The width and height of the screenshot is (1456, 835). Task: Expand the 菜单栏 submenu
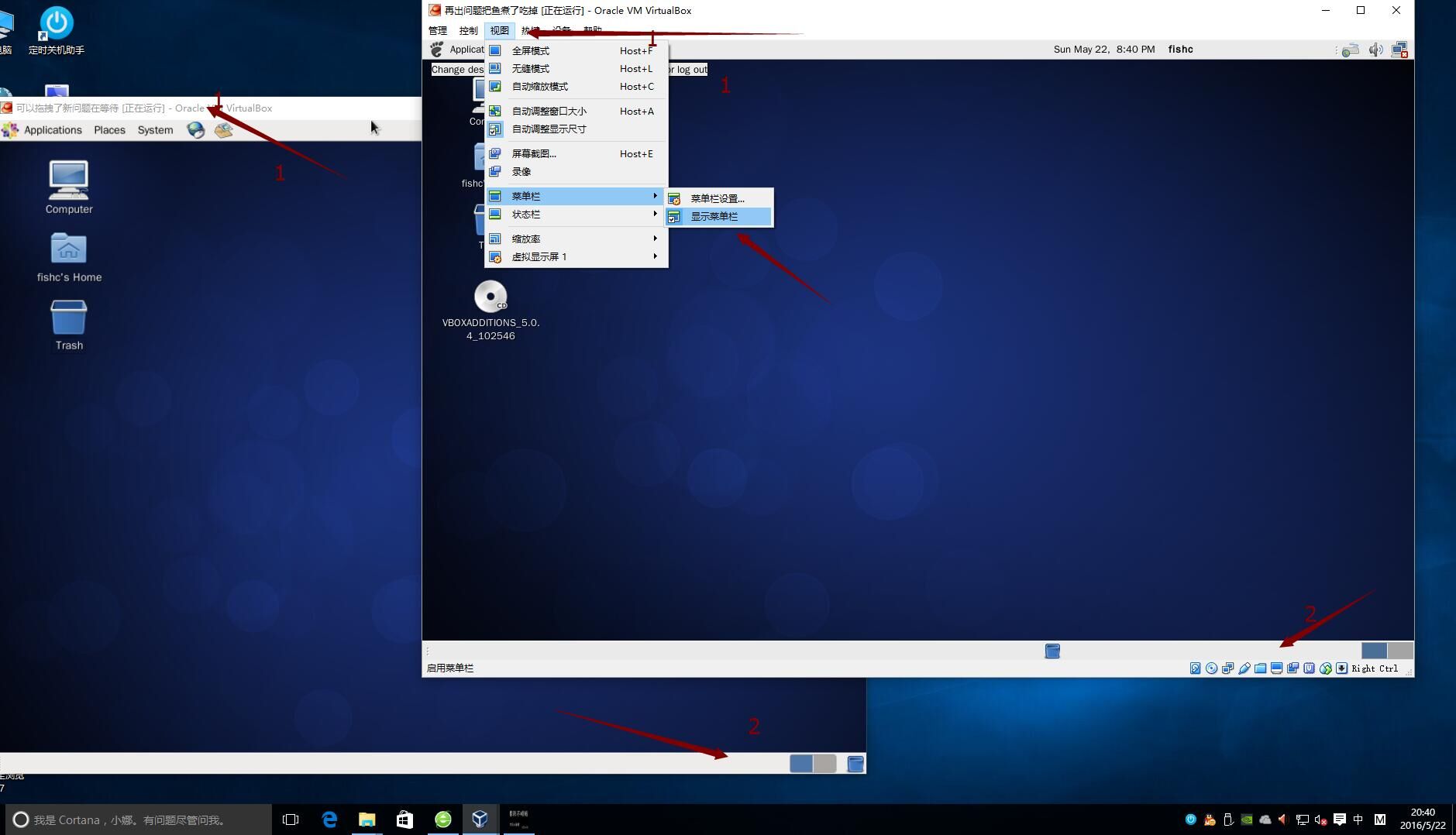tap(577, 196)
